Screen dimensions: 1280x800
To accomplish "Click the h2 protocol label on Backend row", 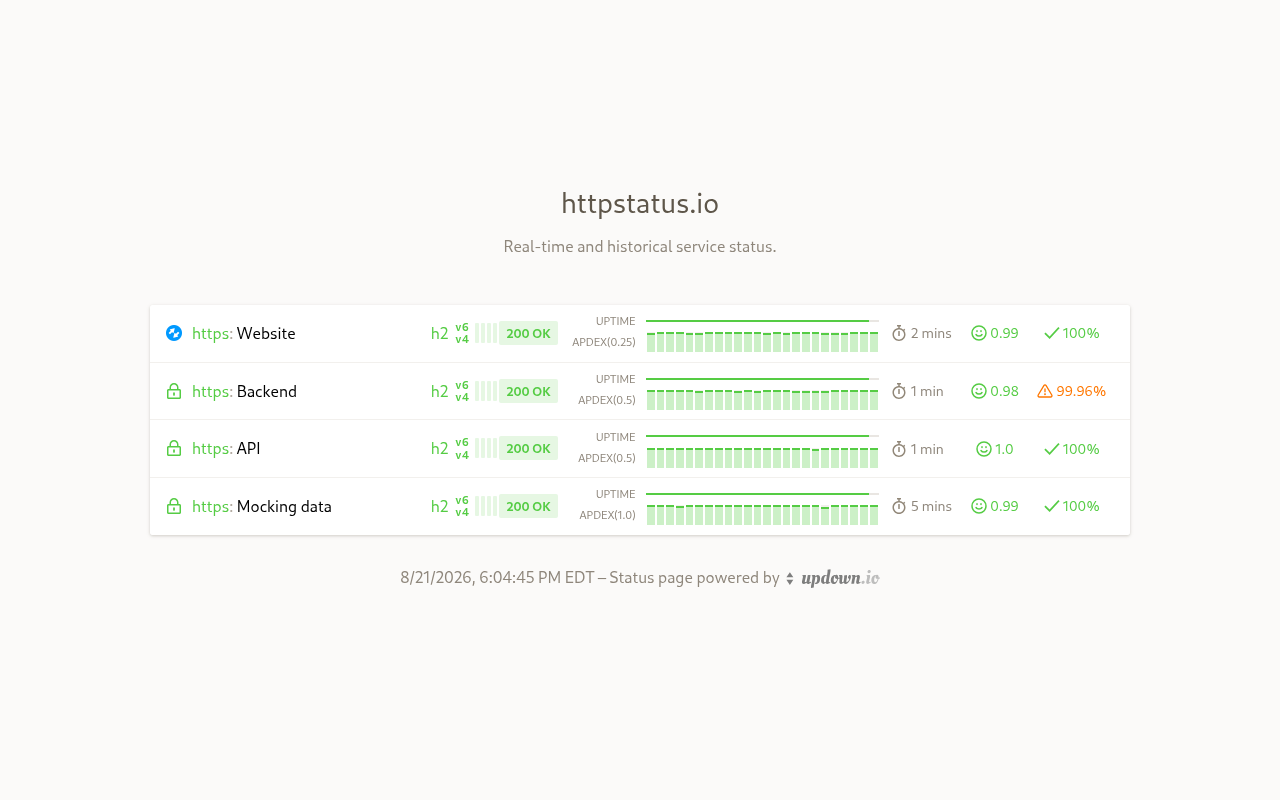I will click(440, 391).
